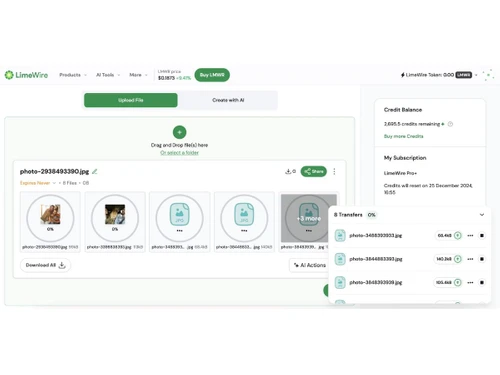Select the Upload File tab

tap(131, 100)
